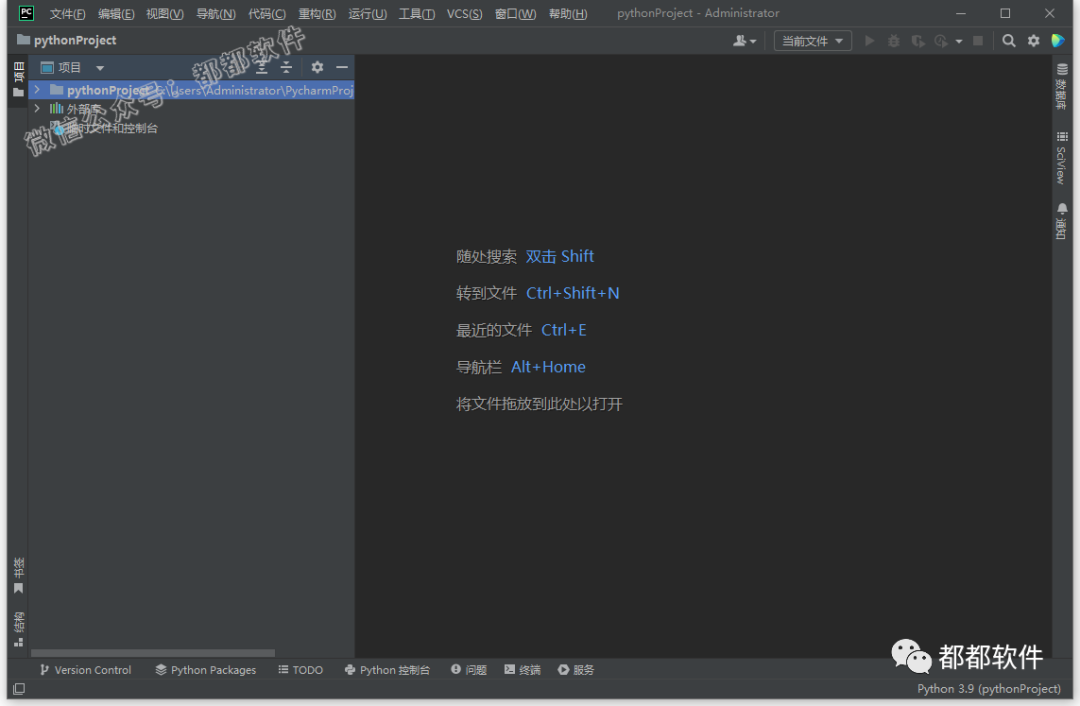Viewport: 1080px width, 706px height.
Task: Open the 编辑(E) menu
Action: 116,14
